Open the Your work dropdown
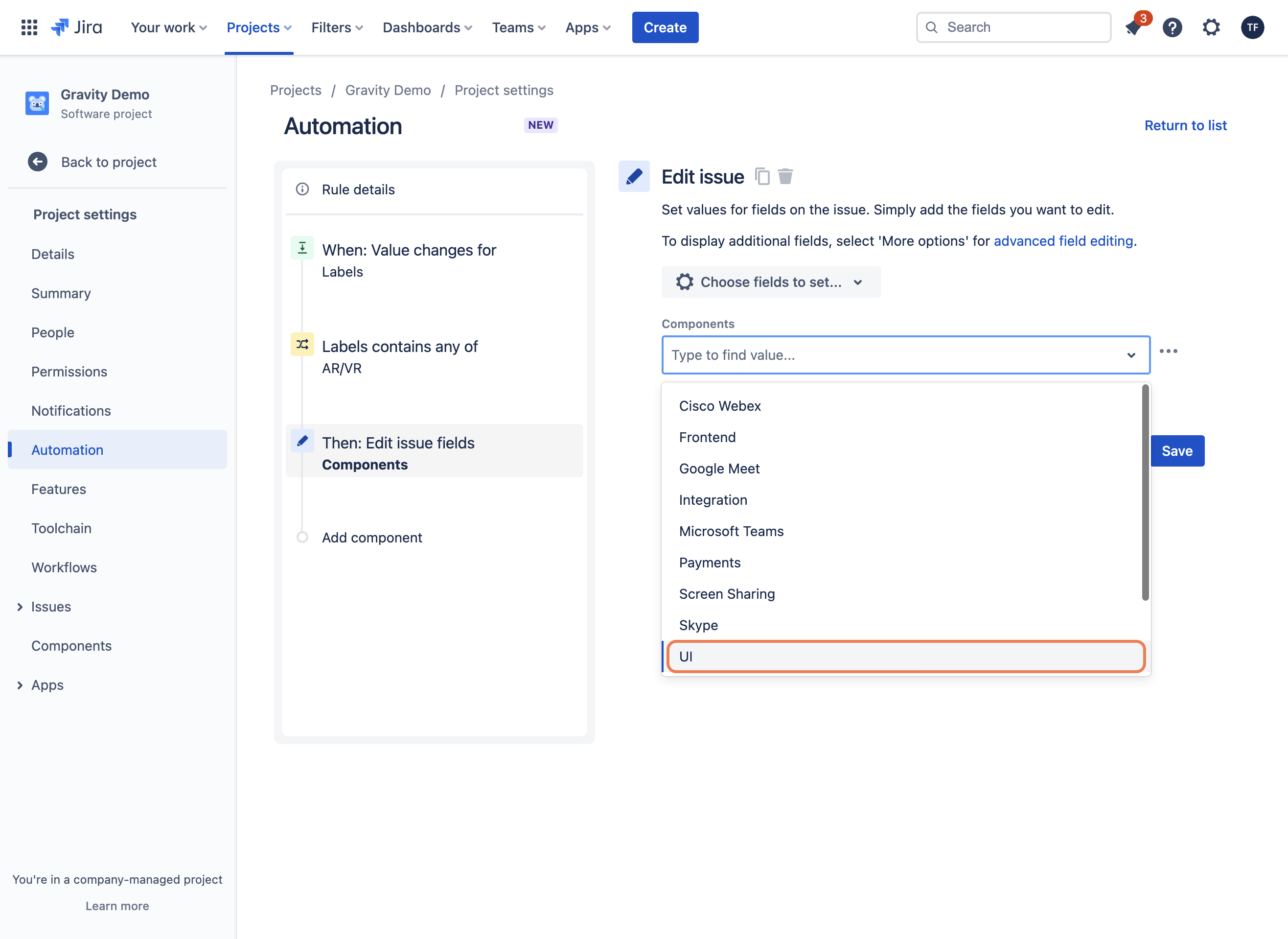 [x=169, y=27]
